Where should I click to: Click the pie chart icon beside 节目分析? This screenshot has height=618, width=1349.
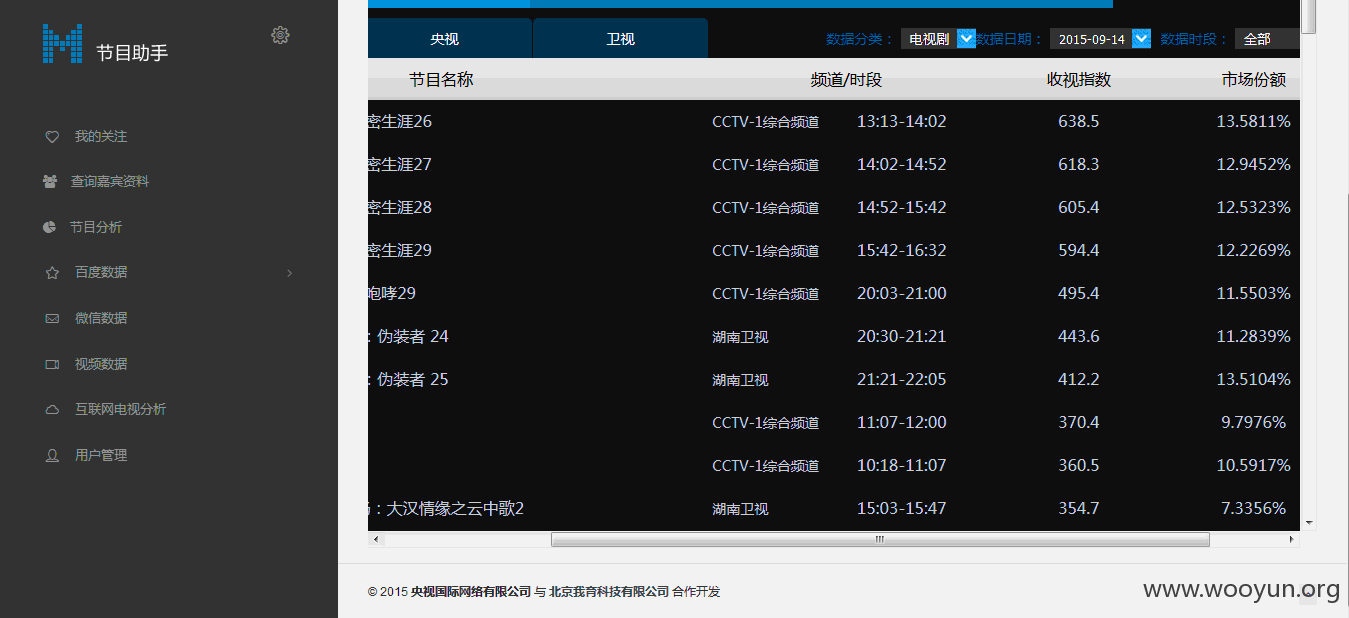(x=49, y=227)
